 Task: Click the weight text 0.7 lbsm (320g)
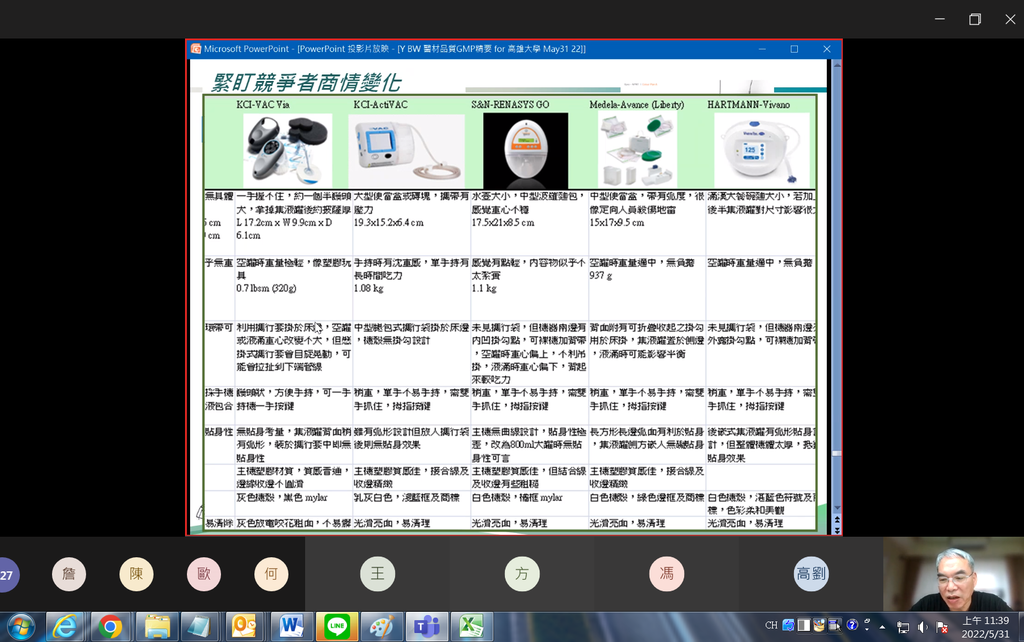tap(266, 288)
